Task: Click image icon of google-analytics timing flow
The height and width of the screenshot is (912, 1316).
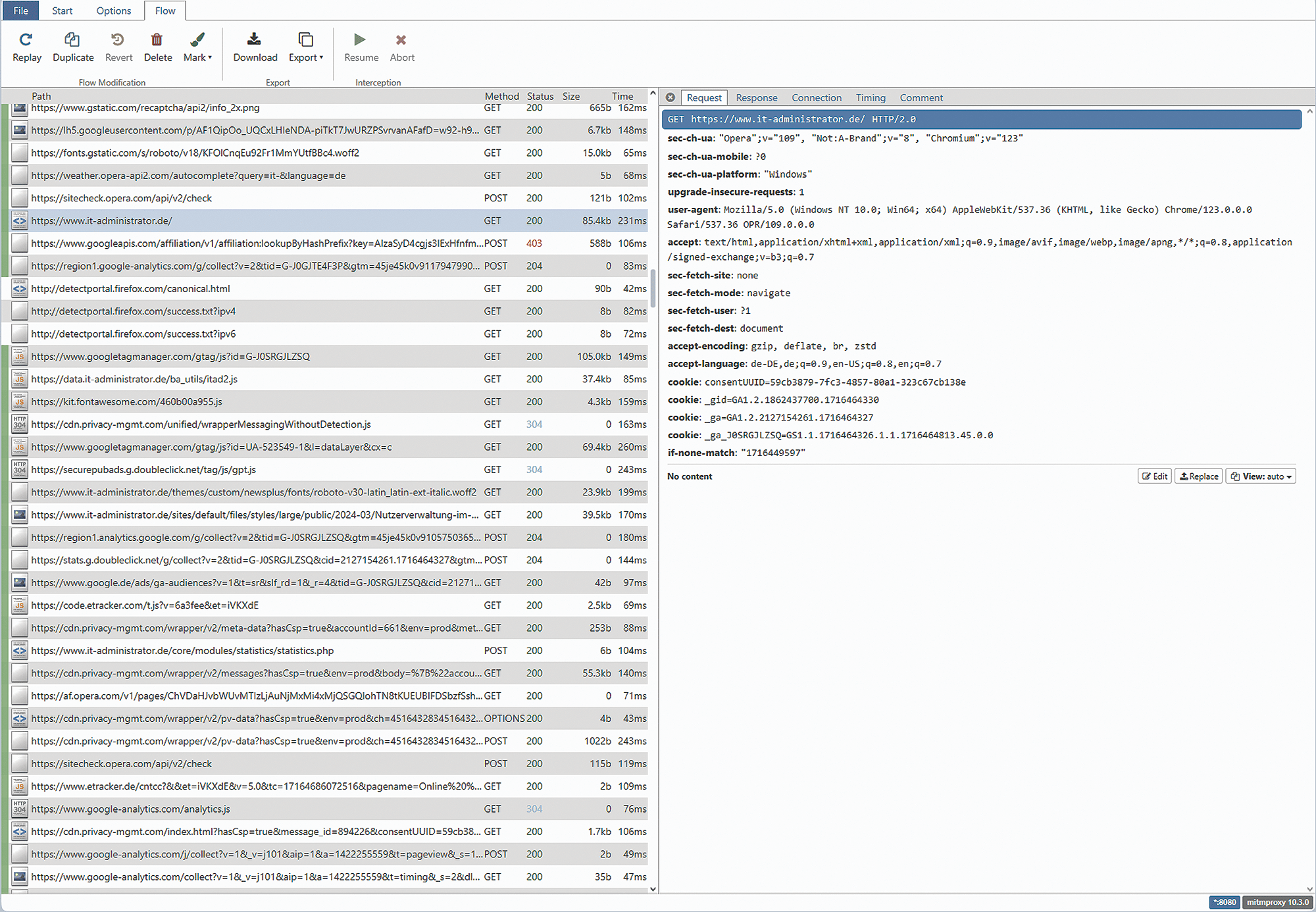Action: (20, 877)
